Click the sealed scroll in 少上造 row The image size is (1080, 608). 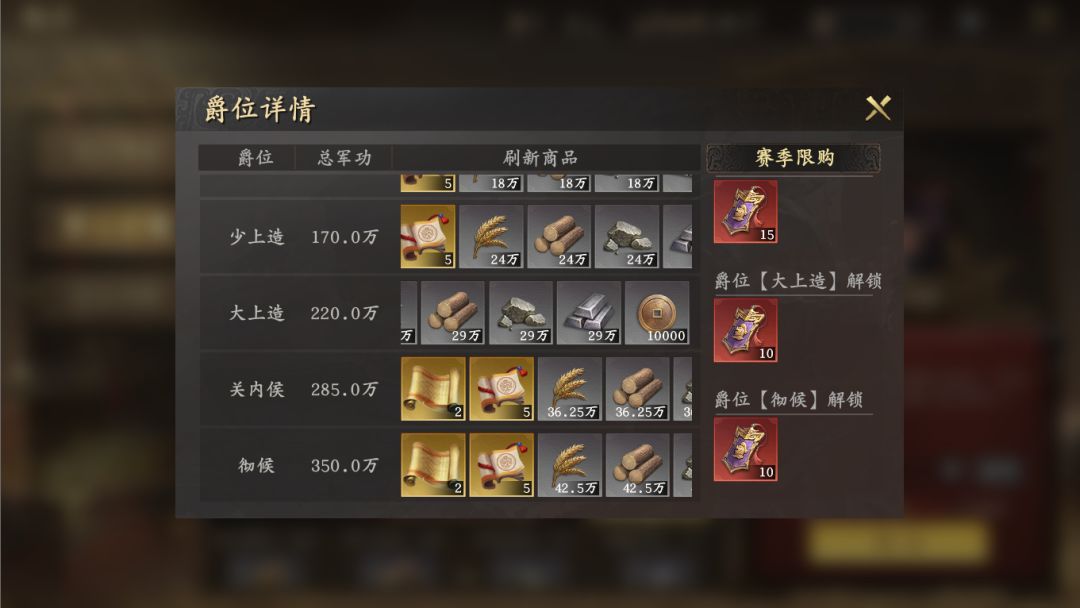coord(428,236)
